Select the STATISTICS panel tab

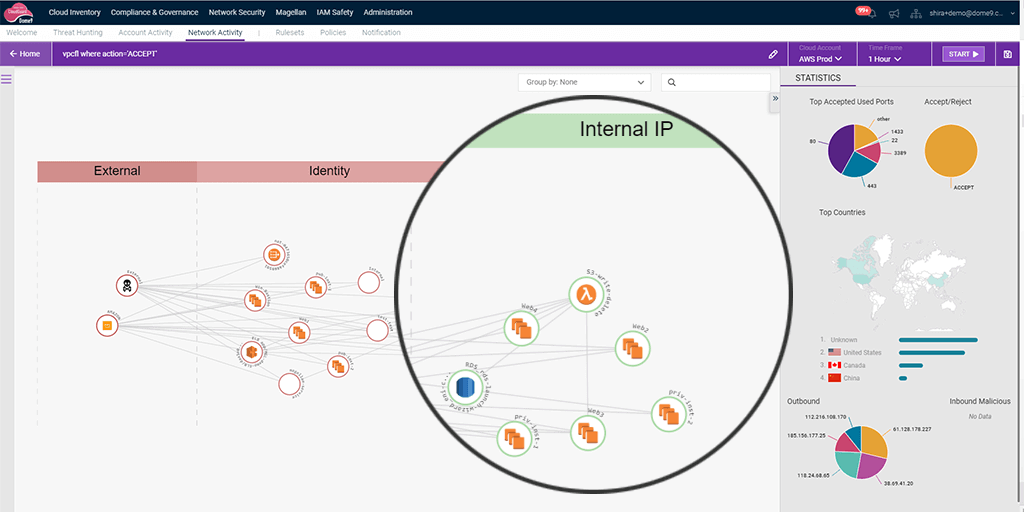click(x=817, y=78)
